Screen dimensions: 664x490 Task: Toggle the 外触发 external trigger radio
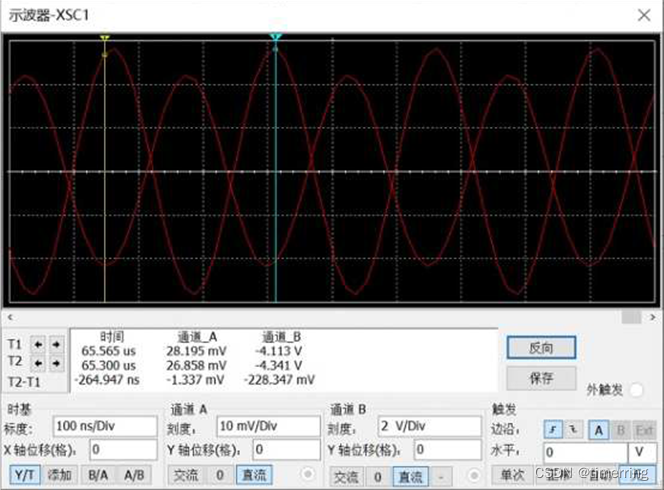tap(636, 390)
